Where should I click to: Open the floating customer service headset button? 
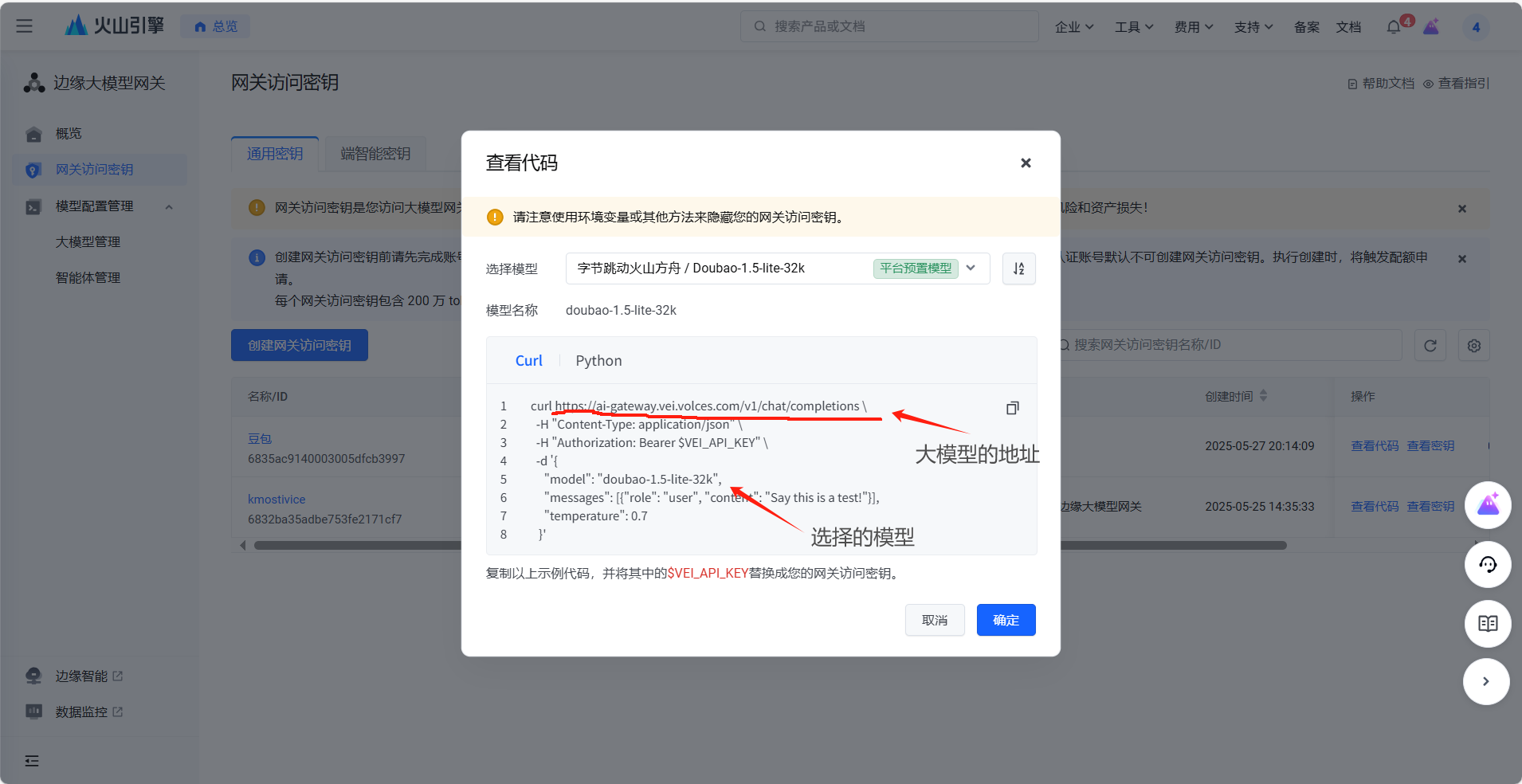coord(1488,564)
